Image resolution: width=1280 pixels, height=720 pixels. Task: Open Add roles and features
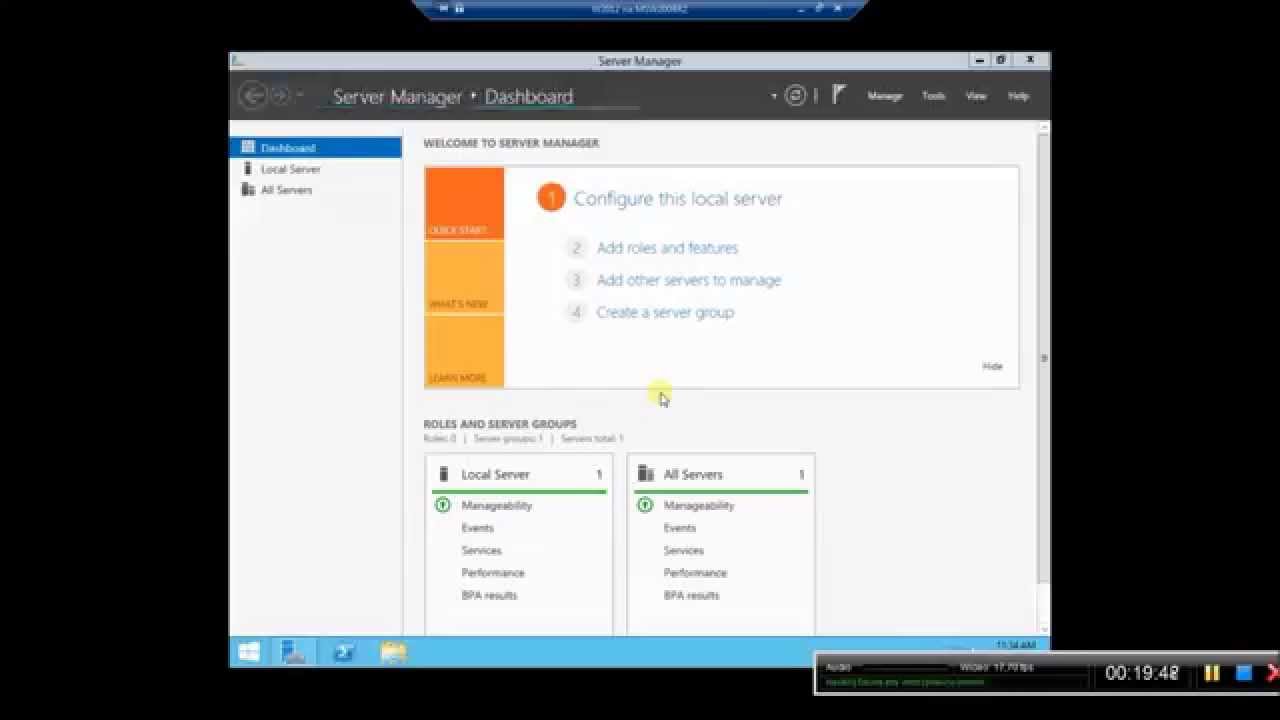click(x=667, y=248)
